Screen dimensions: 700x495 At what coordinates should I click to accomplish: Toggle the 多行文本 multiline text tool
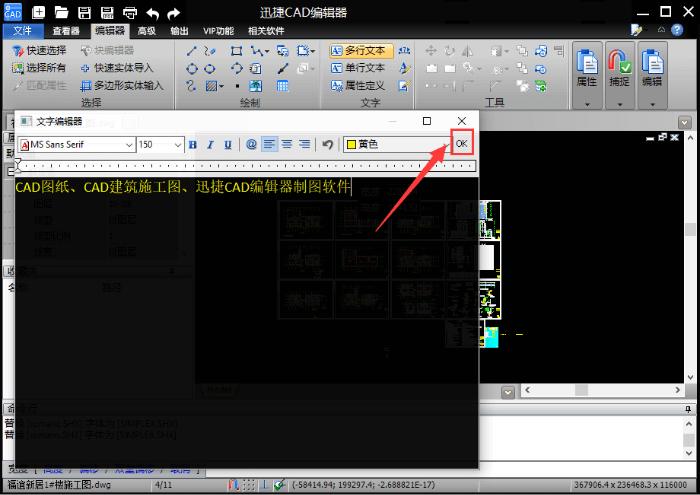[361, 50]
